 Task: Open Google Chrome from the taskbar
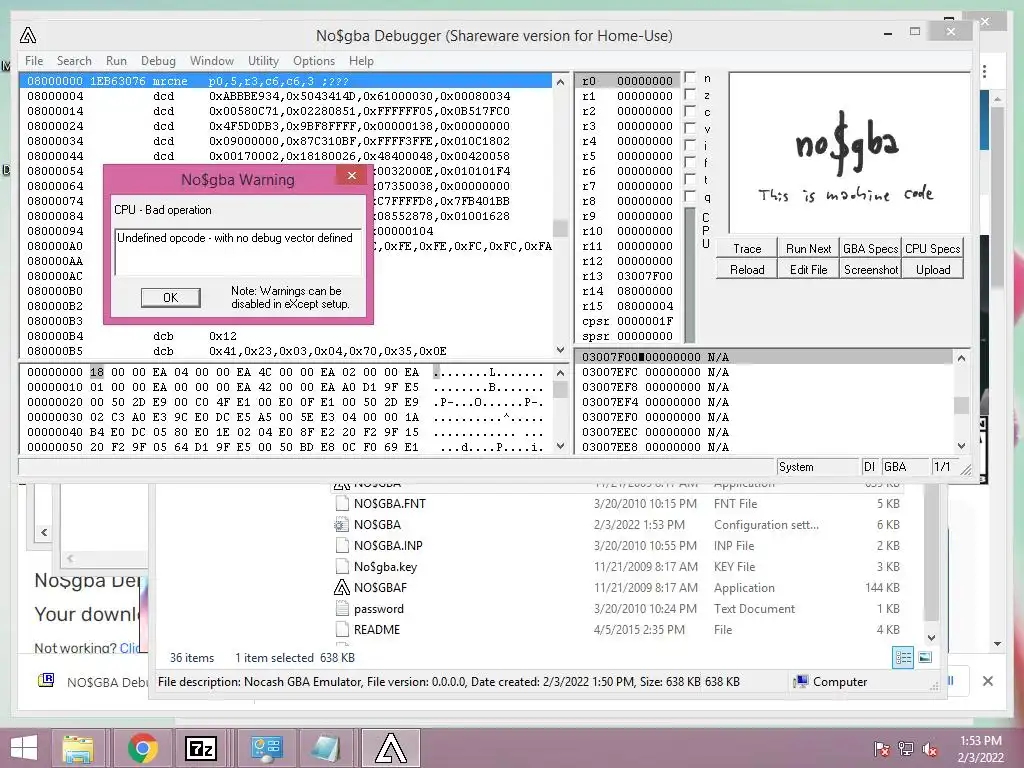[142, 748]
